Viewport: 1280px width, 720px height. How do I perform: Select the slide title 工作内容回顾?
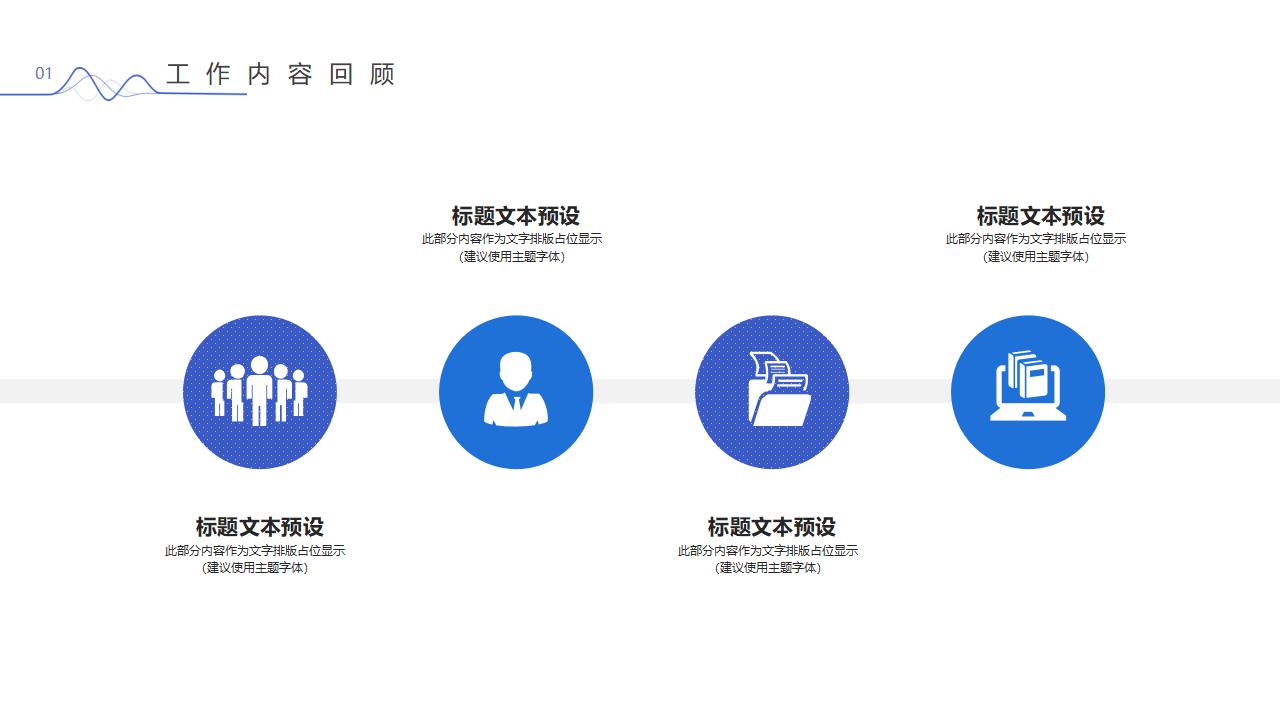pos(281,74)
